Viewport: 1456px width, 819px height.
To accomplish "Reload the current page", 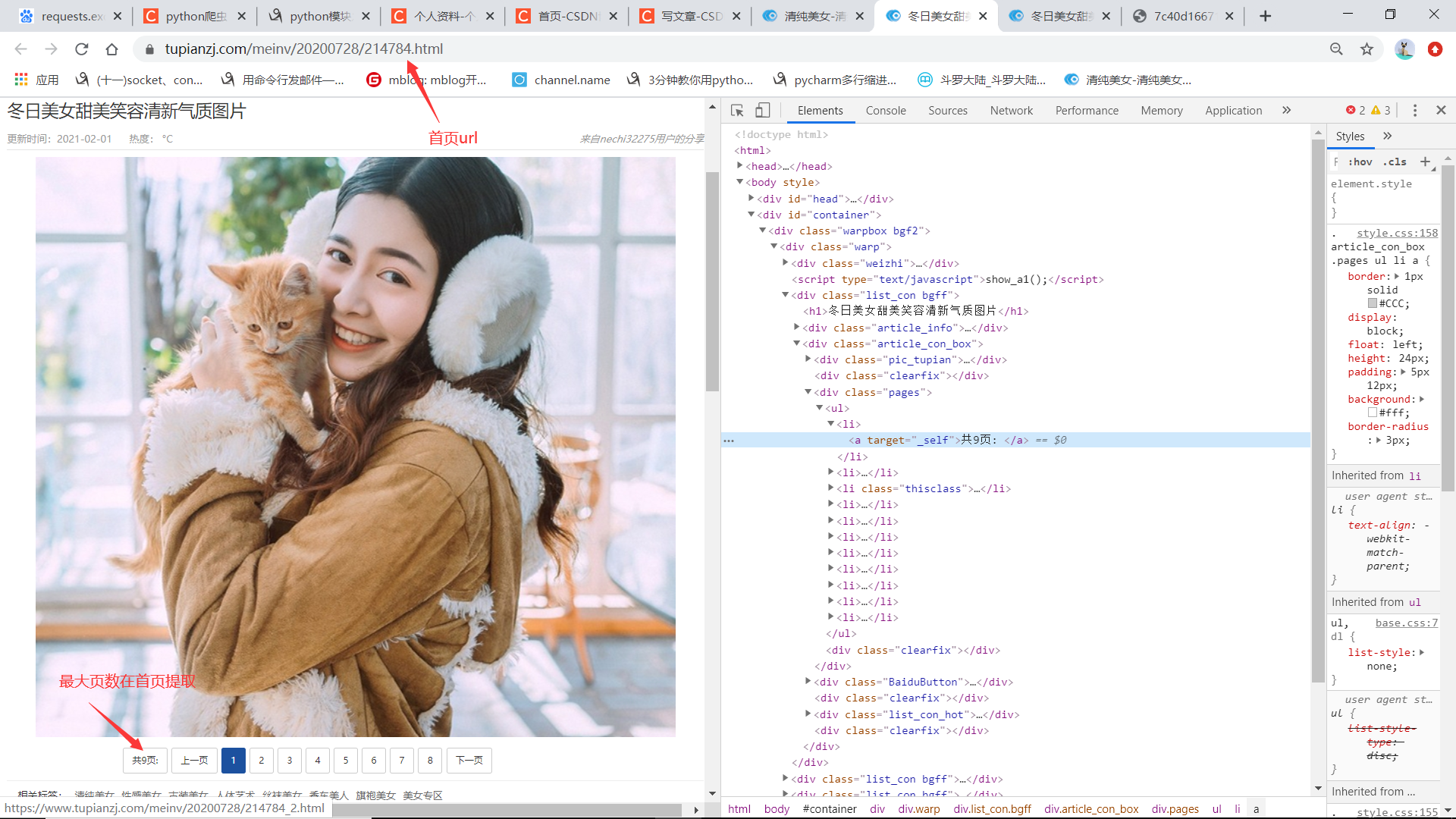I will coord(81,49).
